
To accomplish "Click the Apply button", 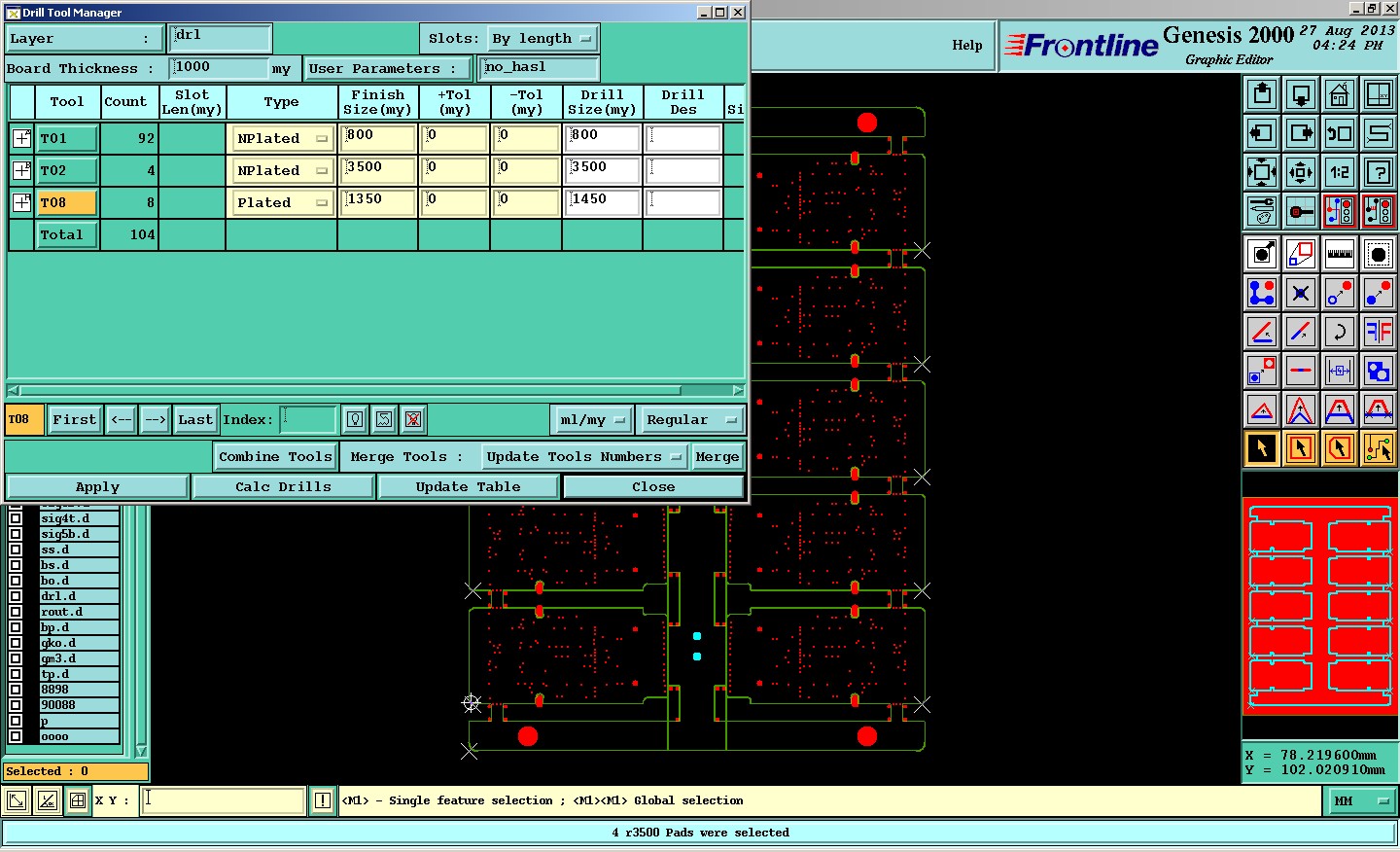I will pos(97,486).
